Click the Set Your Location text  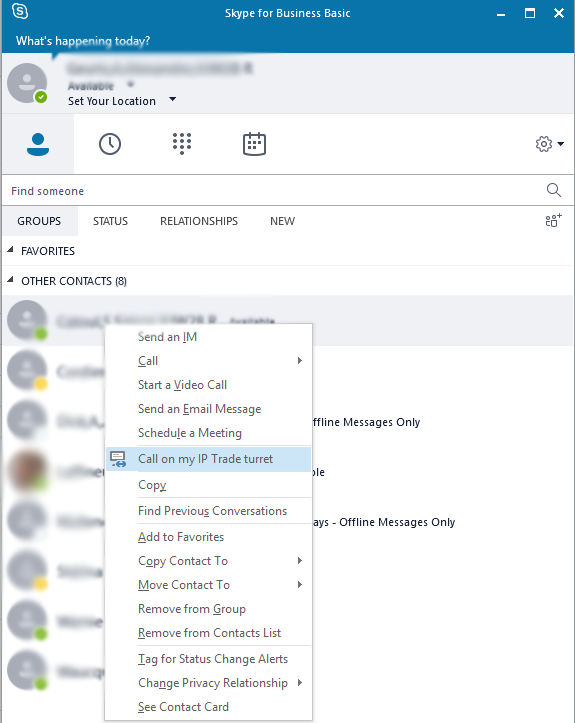(x=112, y=101)
